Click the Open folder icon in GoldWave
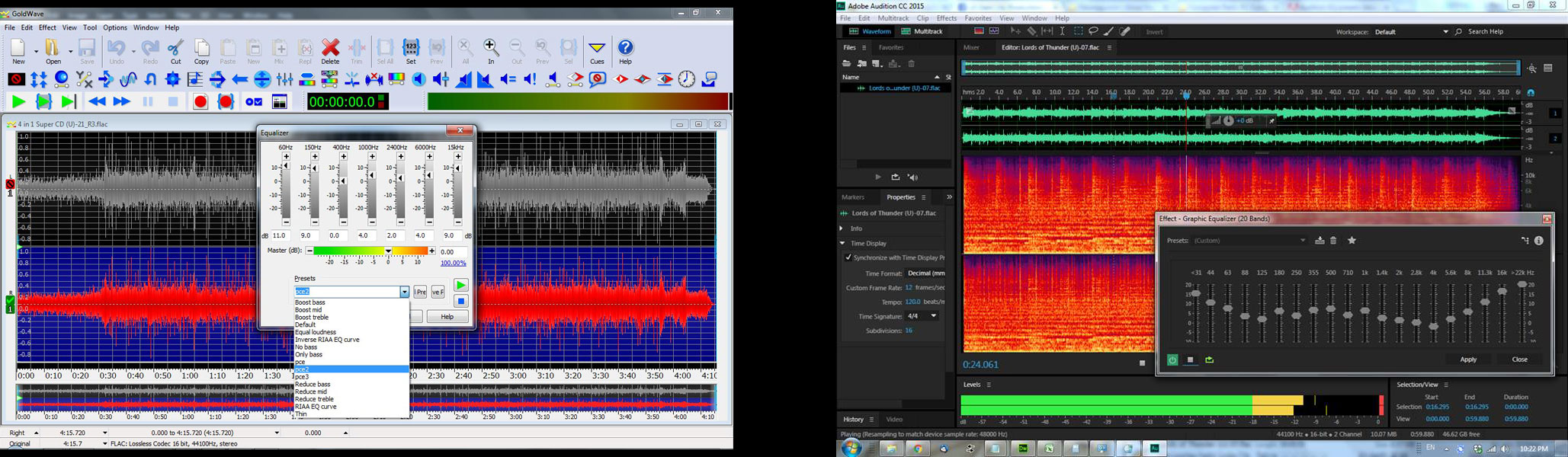The image size is (1568, 457). tap(53, 52)
